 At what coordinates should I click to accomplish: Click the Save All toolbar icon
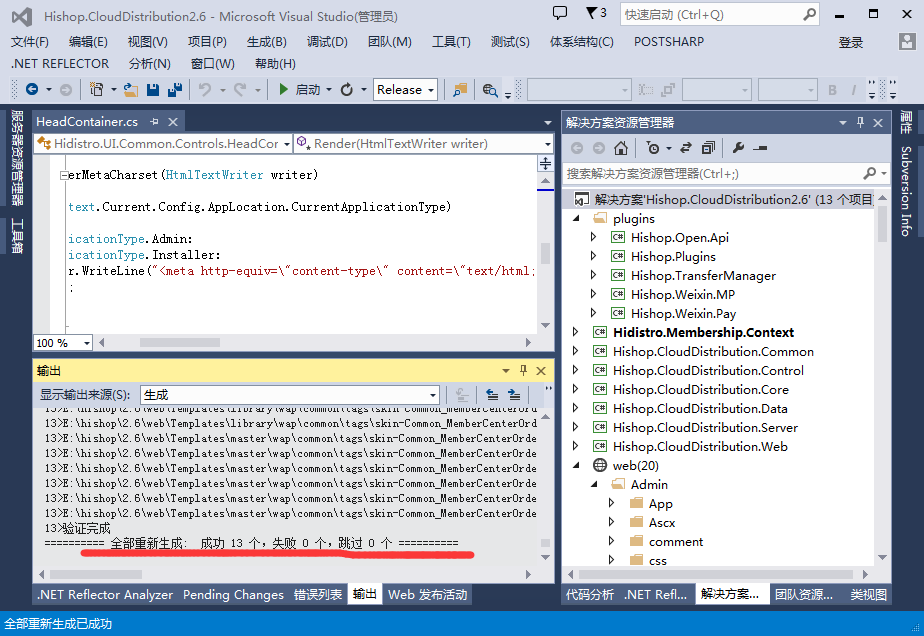pyautogui.click(x=175, y=90)
